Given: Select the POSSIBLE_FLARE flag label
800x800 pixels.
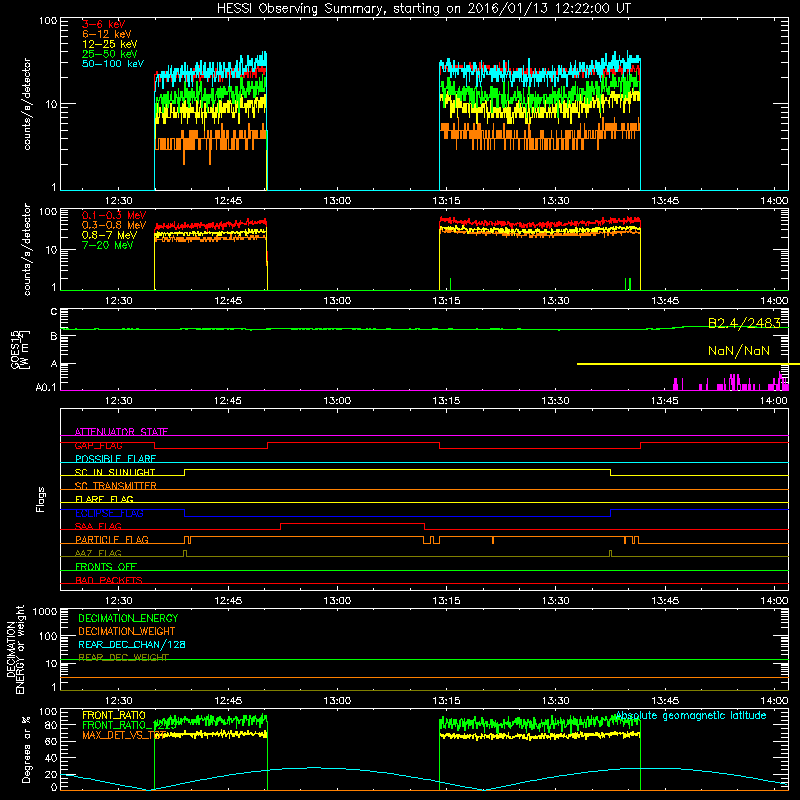Looking at the screenshot, I should [x=115, y=459].
